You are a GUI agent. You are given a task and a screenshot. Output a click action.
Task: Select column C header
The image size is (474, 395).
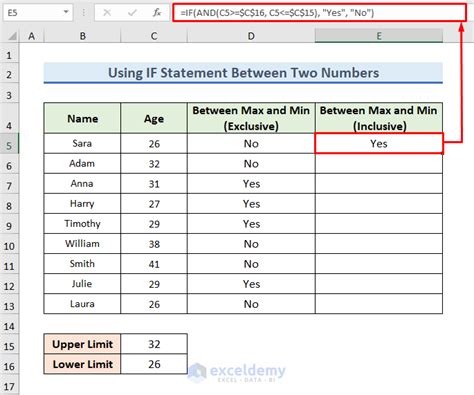(x=154, y=36)
